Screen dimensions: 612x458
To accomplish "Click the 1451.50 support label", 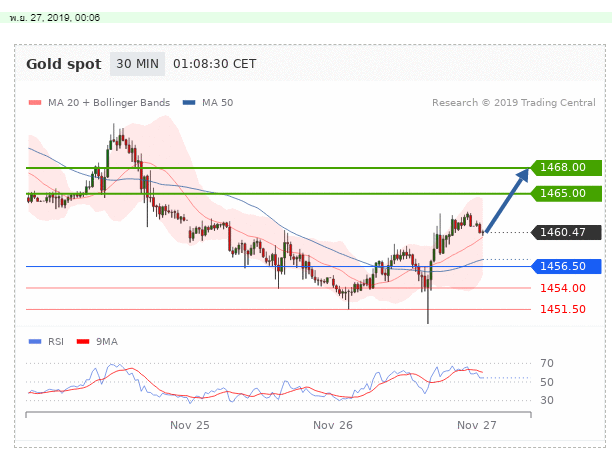I will tap(563, 310).
